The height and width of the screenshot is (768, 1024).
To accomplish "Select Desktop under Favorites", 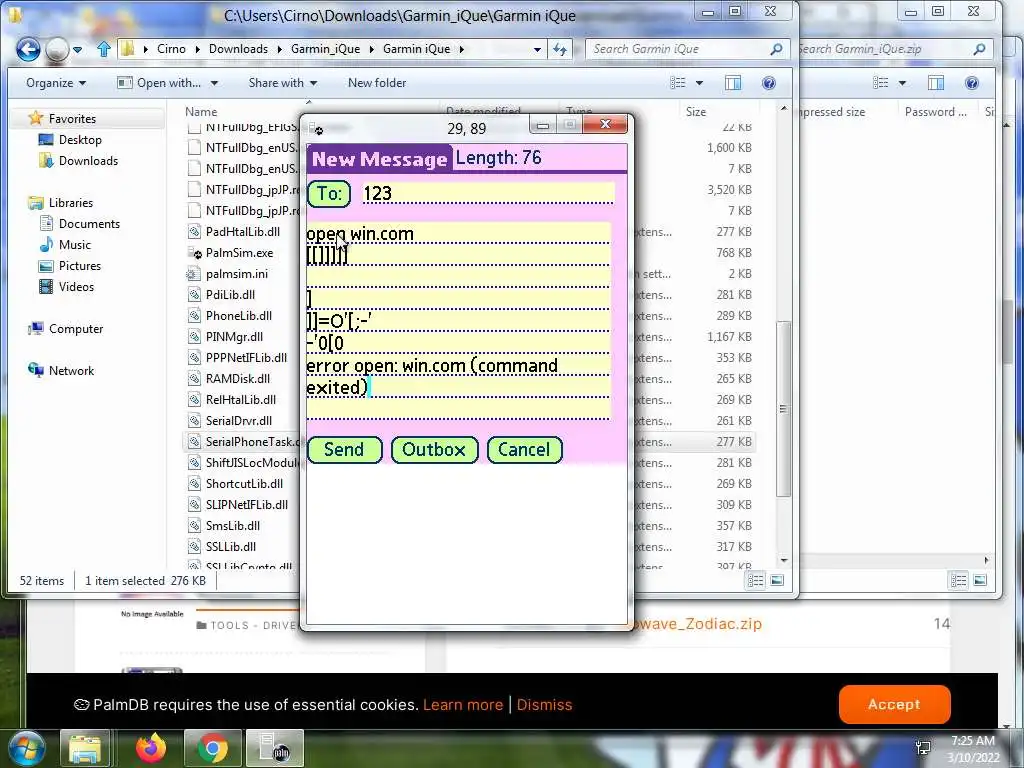I will [x=80, y=140].
